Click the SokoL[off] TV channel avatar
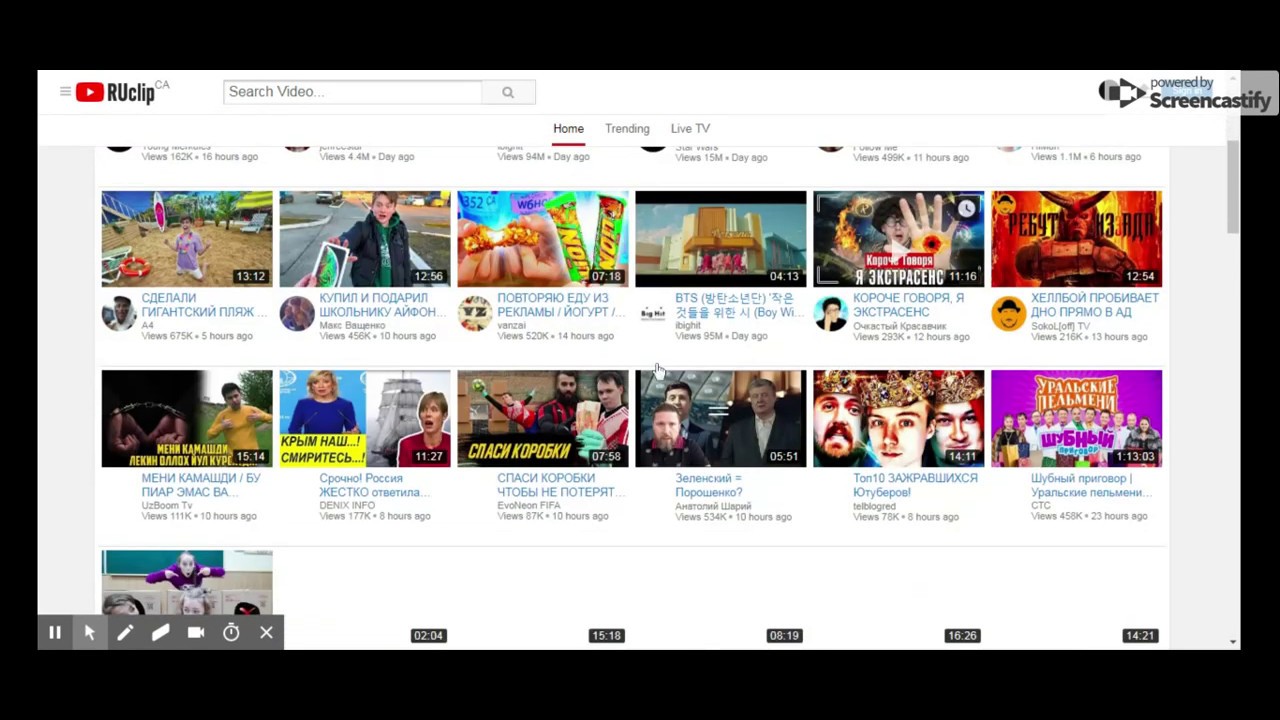The width and height of the screenshot is (1280, 720). coord(1009,313)
